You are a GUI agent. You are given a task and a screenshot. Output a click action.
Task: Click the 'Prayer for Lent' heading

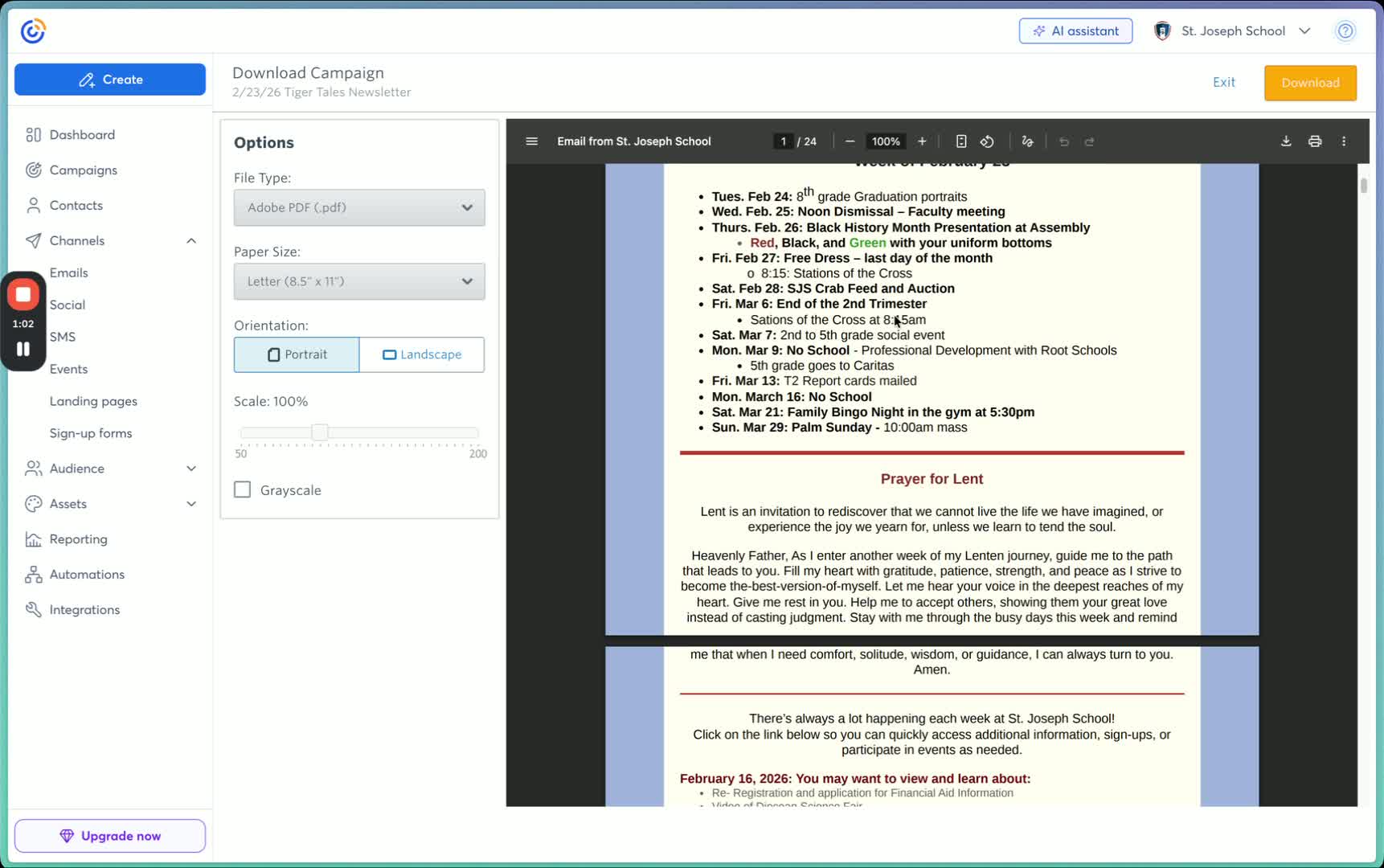pyautogui.click(x=932, y=479)
